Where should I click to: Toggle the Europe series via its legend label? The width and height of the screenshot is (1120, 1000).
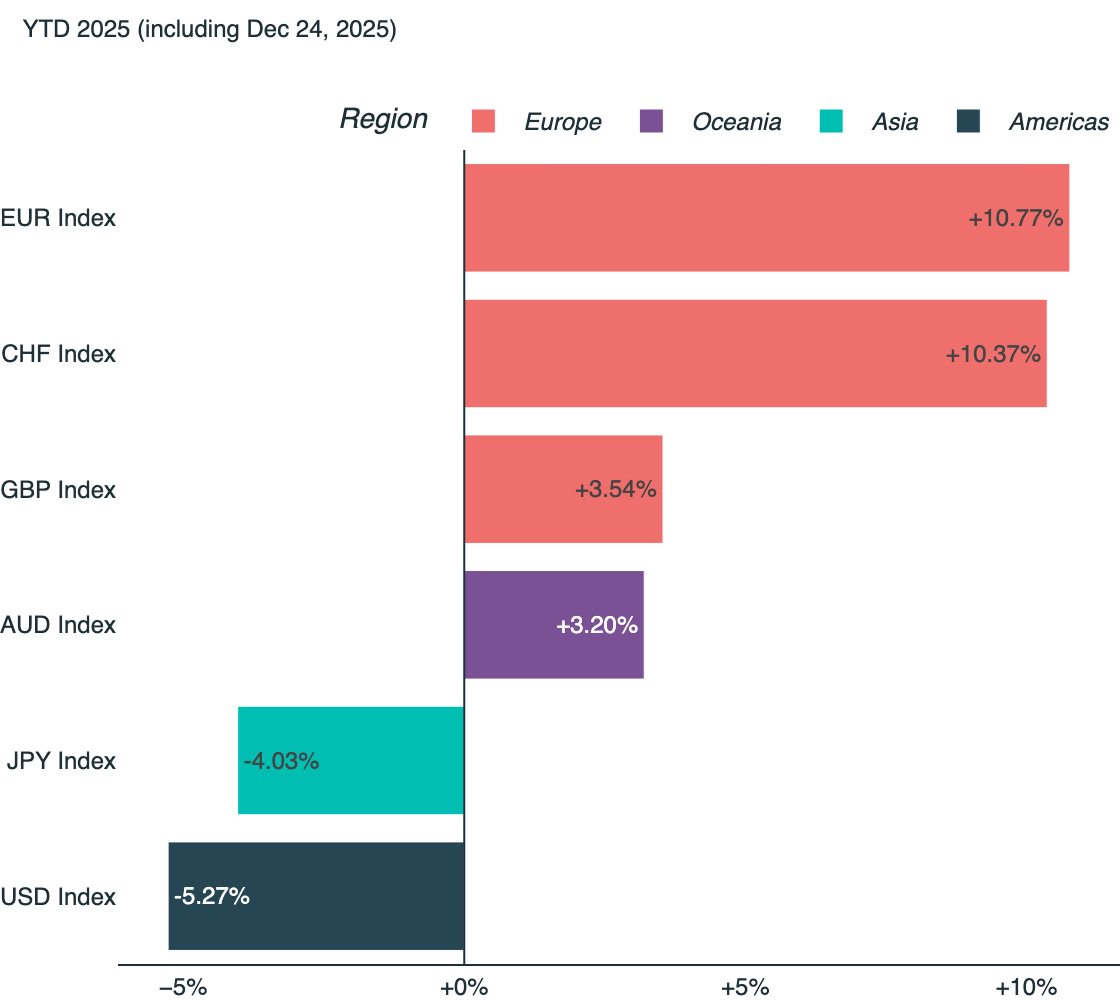(x=563, y=122)
